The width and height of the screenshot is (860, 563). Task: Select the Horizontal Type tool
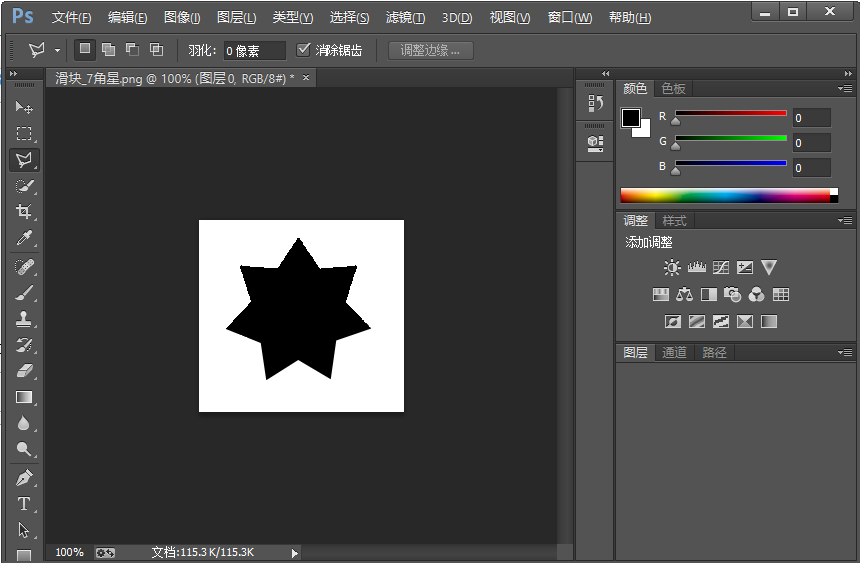click(24, 504)
